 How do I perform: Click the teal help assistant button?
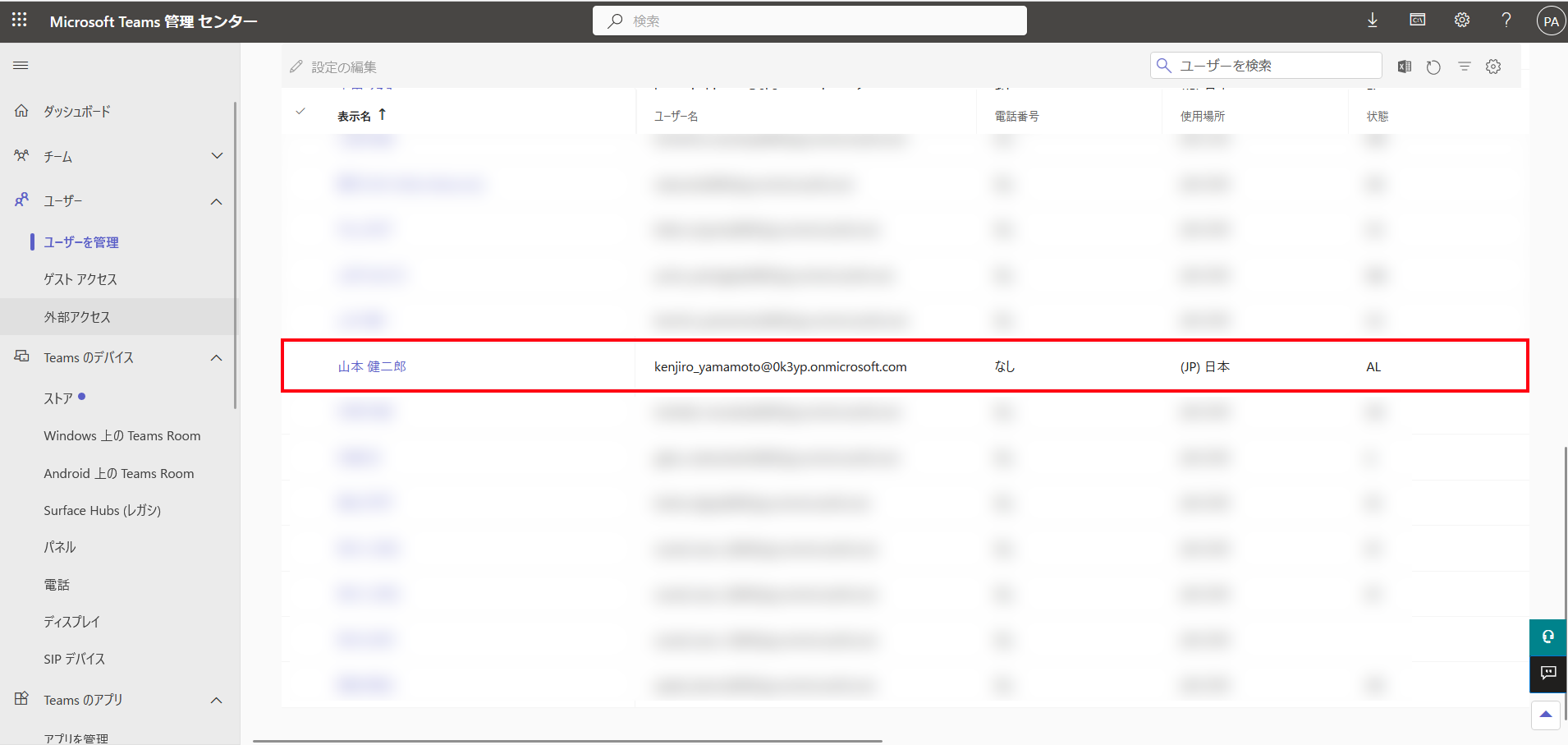click(x=1547, y=637)
